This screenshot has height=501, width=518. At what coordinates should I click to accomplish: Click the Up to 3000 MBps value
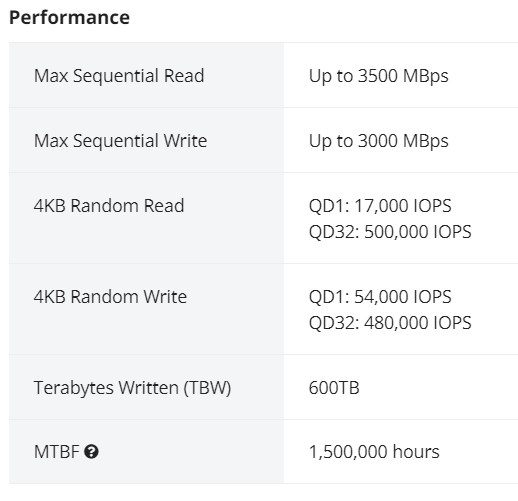[379, 141]
